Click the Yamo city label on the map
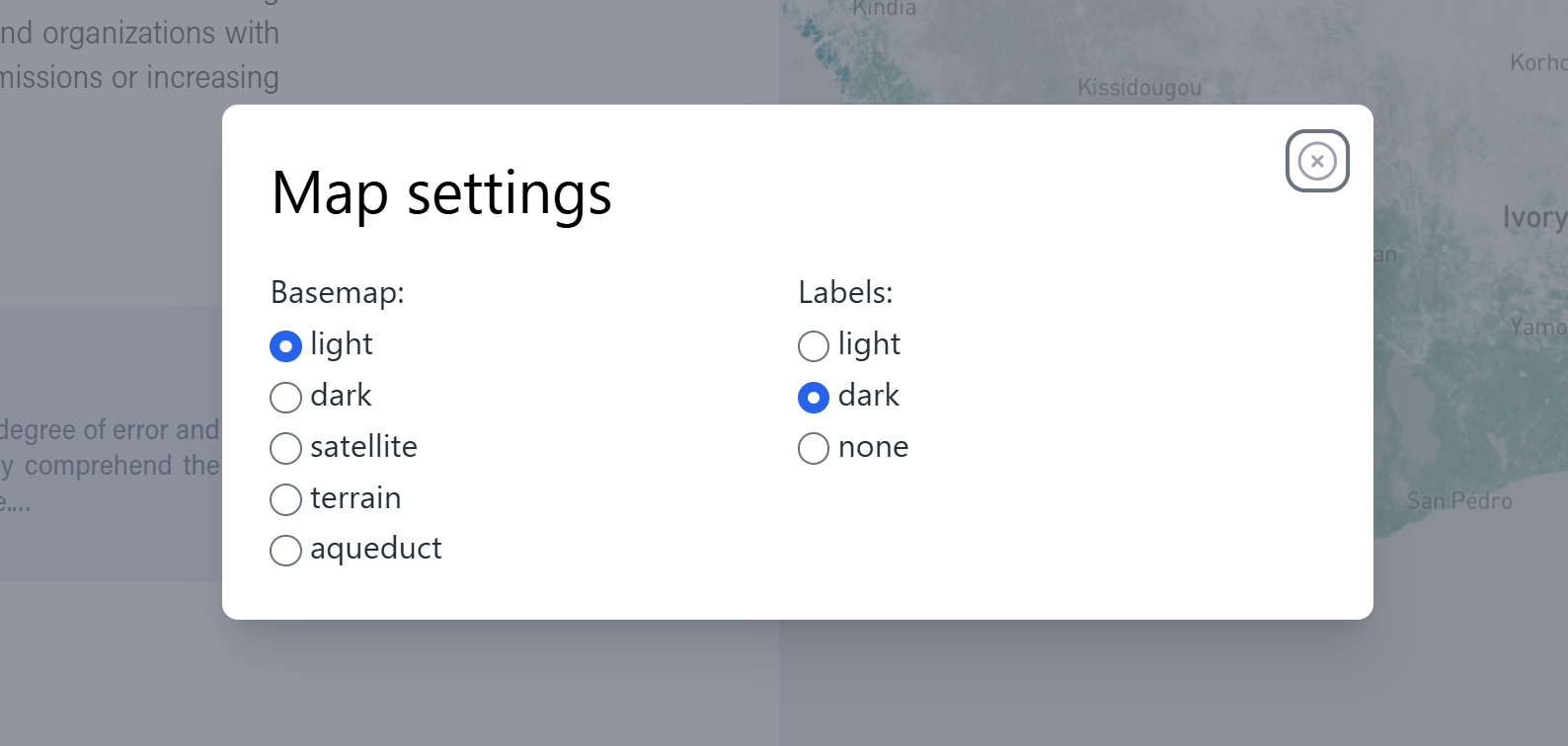 1537,327
